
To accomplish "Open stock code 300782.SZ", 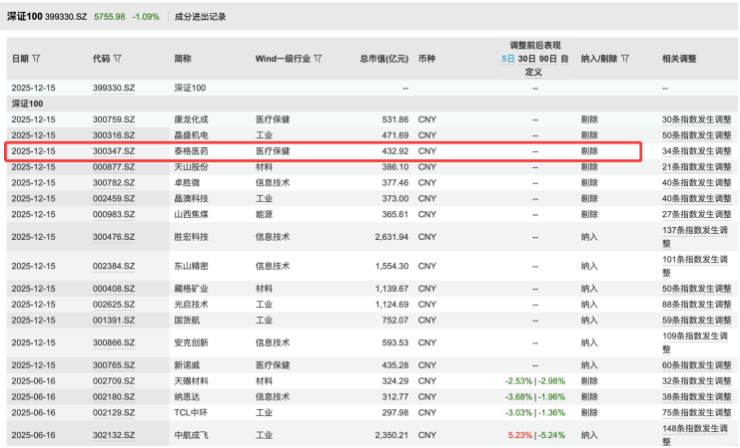I will [x=114, y=183].
